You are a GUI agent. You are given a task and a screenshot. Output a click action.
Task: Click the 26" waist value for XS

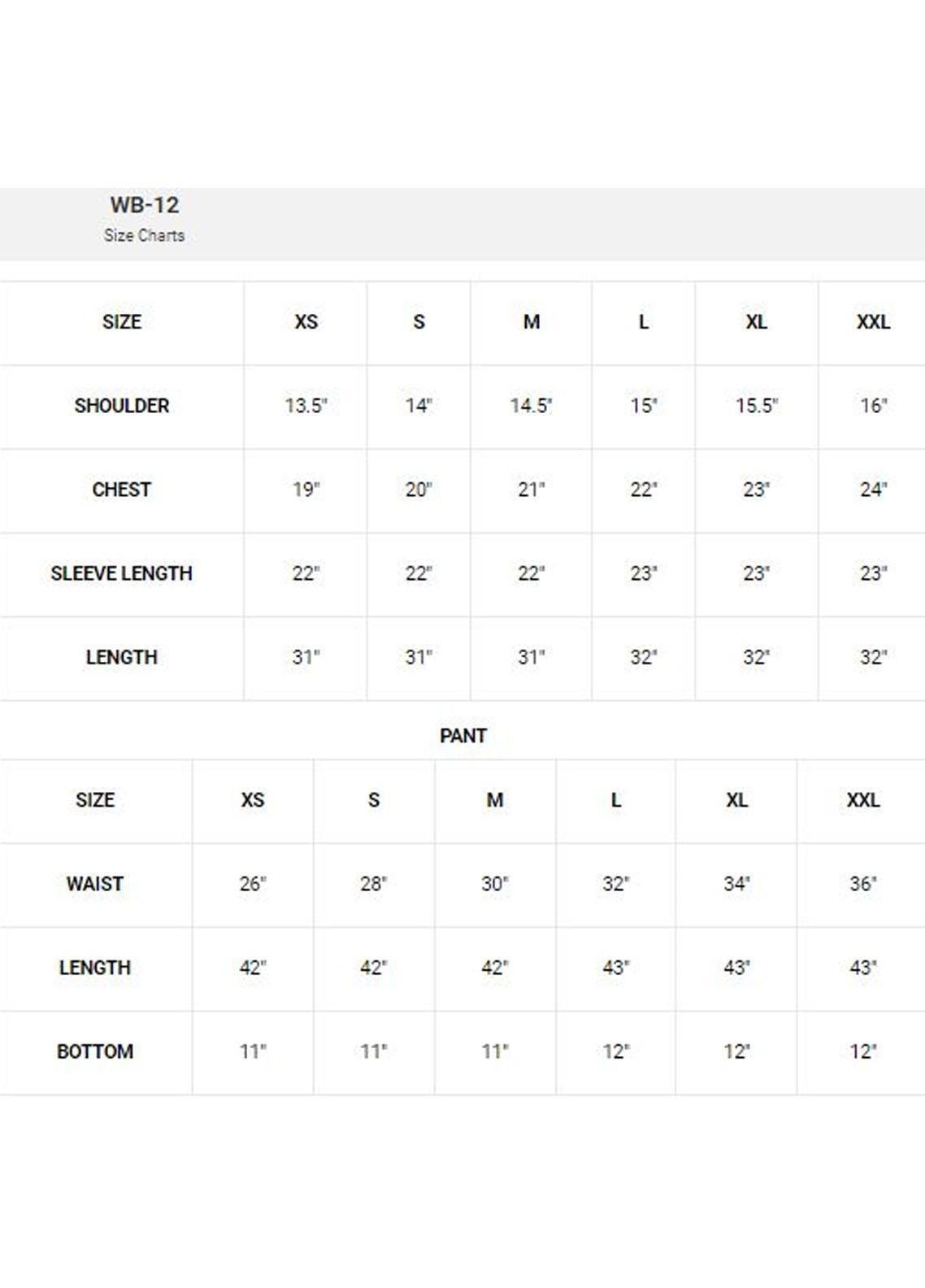click(x=253, y=884)
